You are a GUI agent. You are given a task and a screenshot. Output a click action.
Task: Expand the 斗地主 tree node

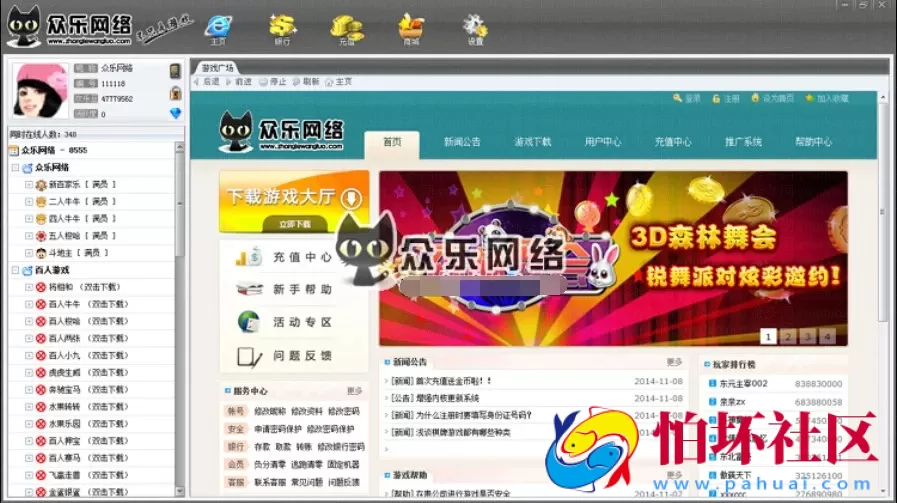(29, 253)
